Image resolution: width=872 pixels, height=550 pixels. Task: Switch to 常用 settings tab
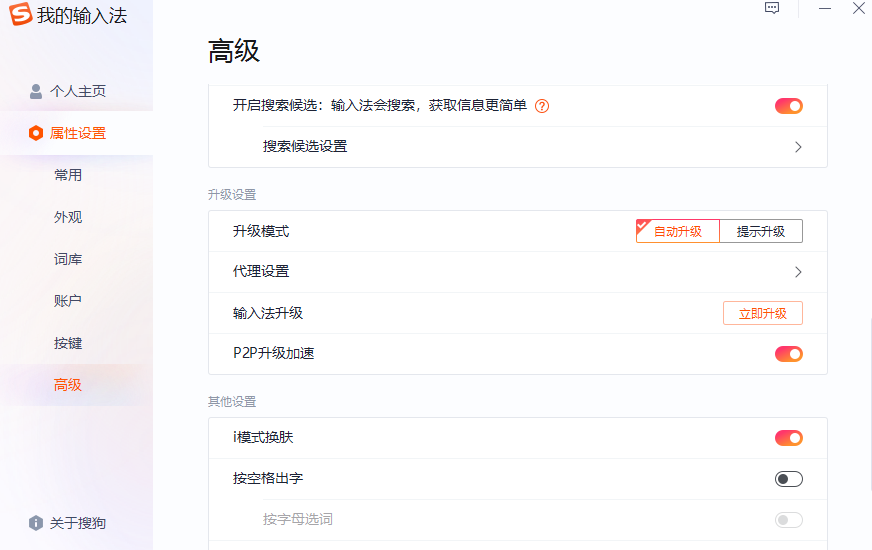click(68, 175)
